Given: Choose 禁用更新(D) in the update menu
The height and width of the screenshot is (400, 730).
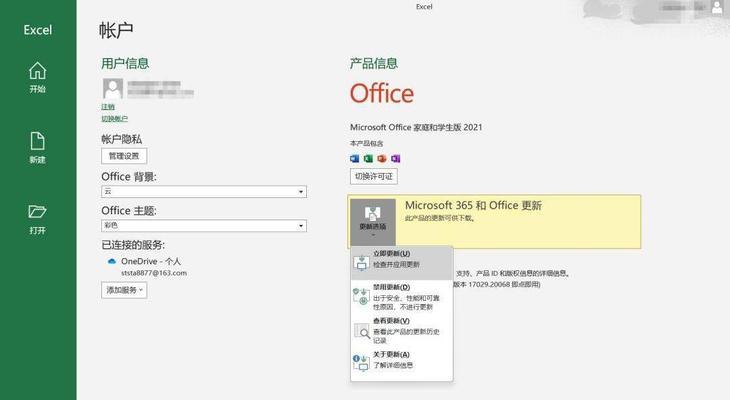Looking at the screenshot, I should coord(402,297).
